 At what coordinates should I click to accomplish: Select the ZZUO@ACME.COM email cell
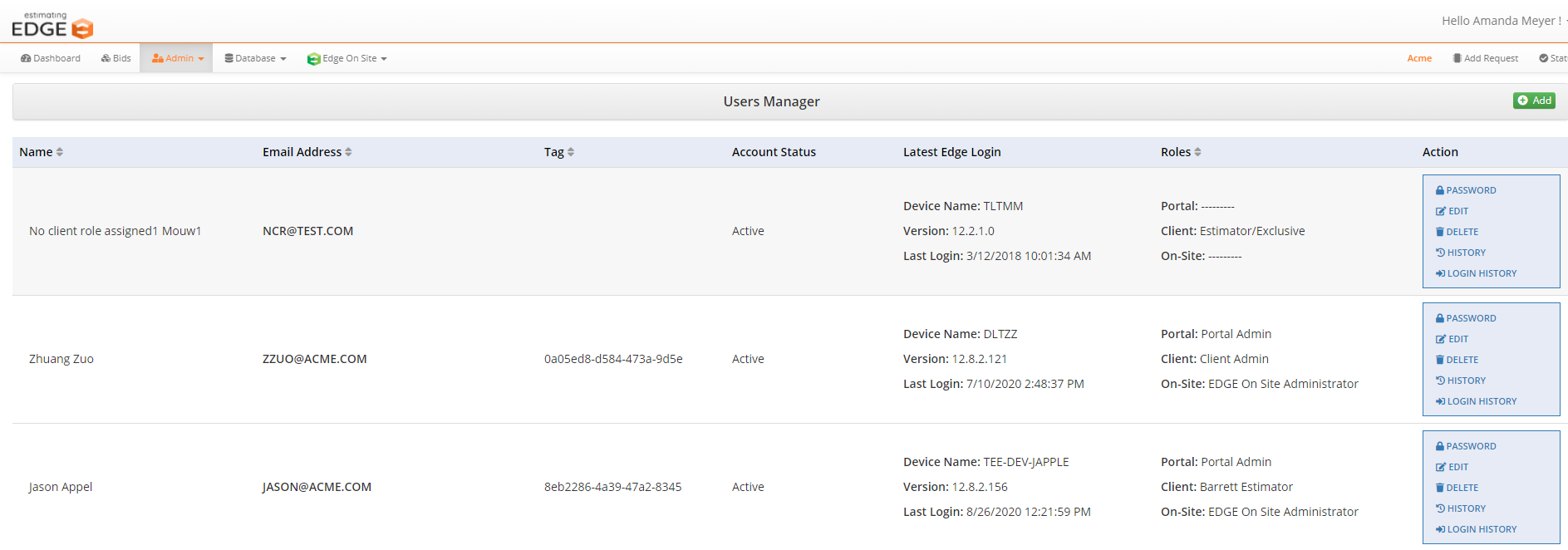[x=314, y=359]
